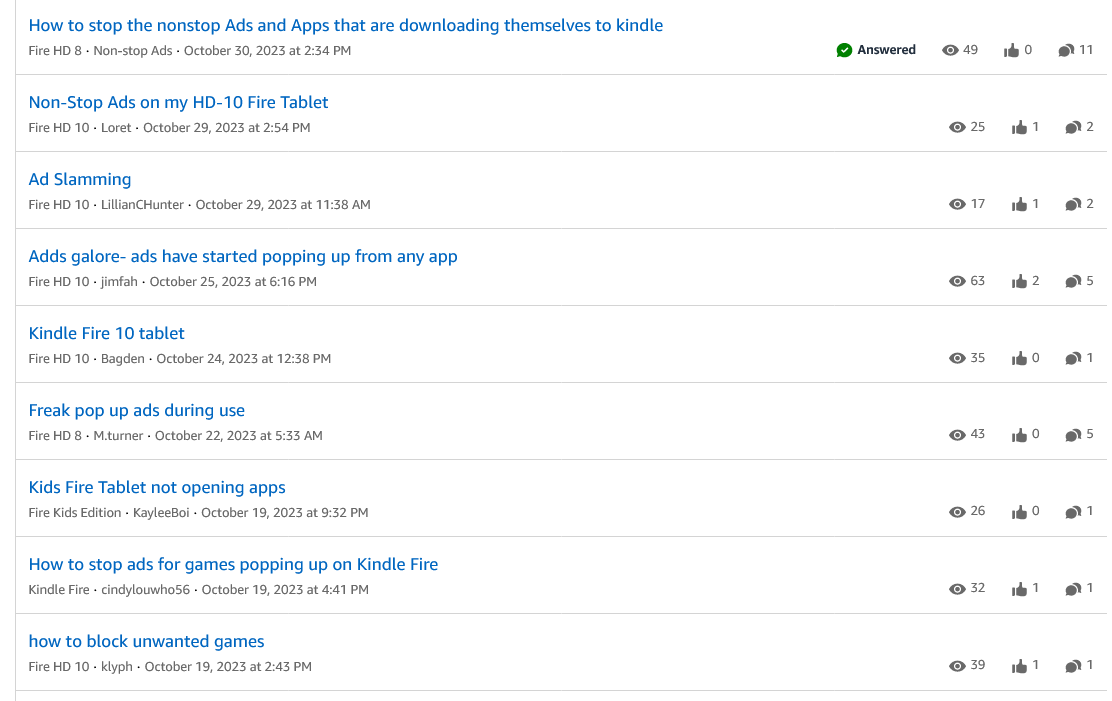Image resolution: width=1112 pixels, height=701 pixels.
Task: Click replies bubble icon on Adds galore thread
Action: [x=1073, y=281]
